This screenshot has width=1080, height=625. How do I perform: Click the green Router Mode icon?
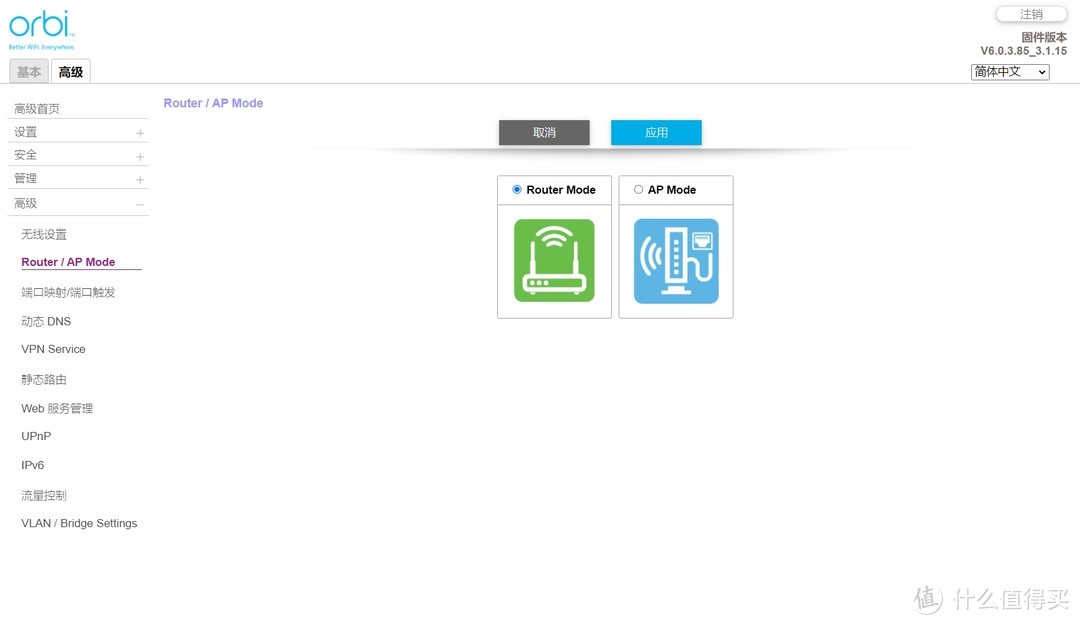[554, 260]
